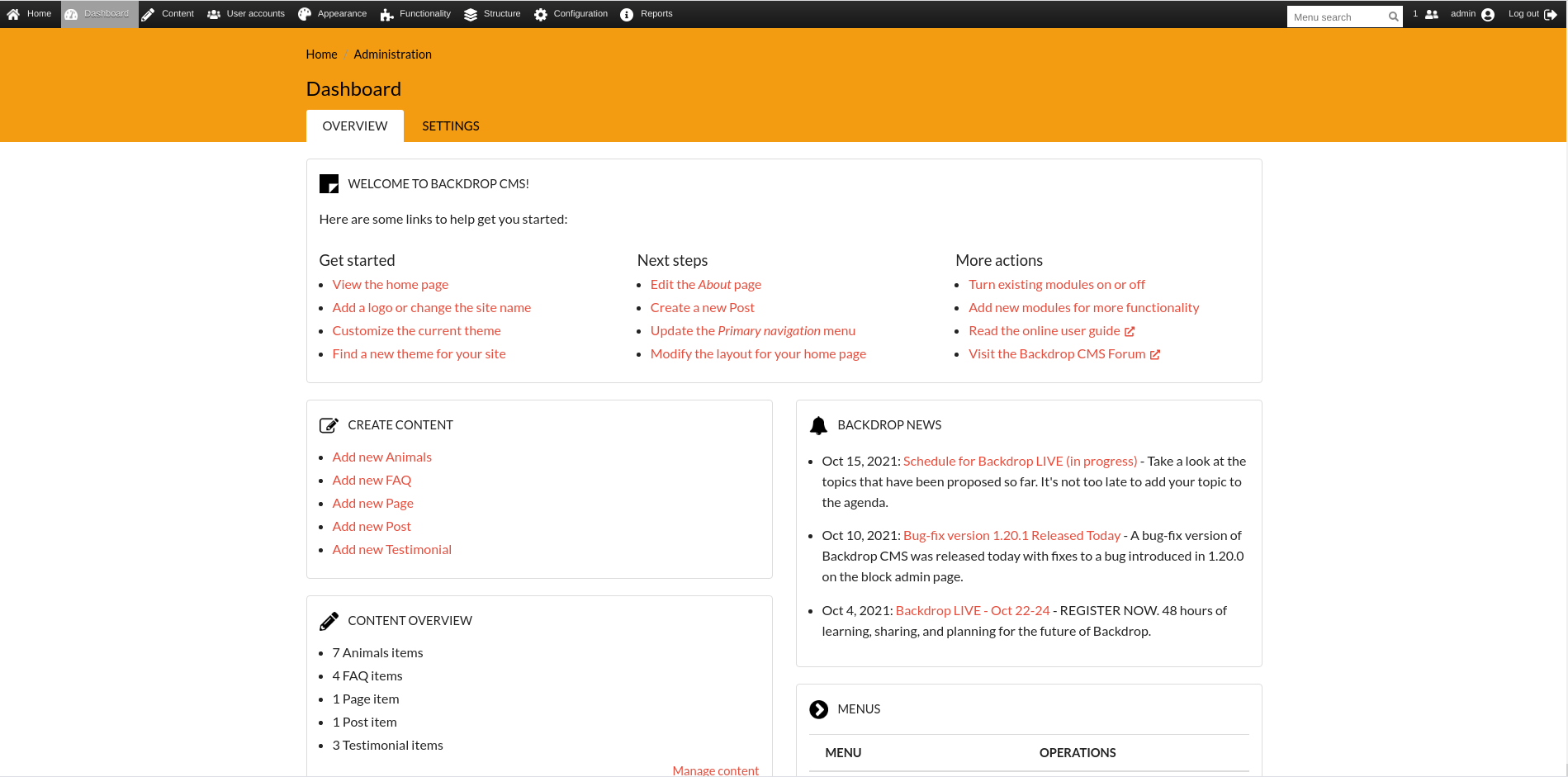Click the OPERATIONS column header
Image resolution: width=1568 pixels, height=777 pixels.
coord(1078,753)
